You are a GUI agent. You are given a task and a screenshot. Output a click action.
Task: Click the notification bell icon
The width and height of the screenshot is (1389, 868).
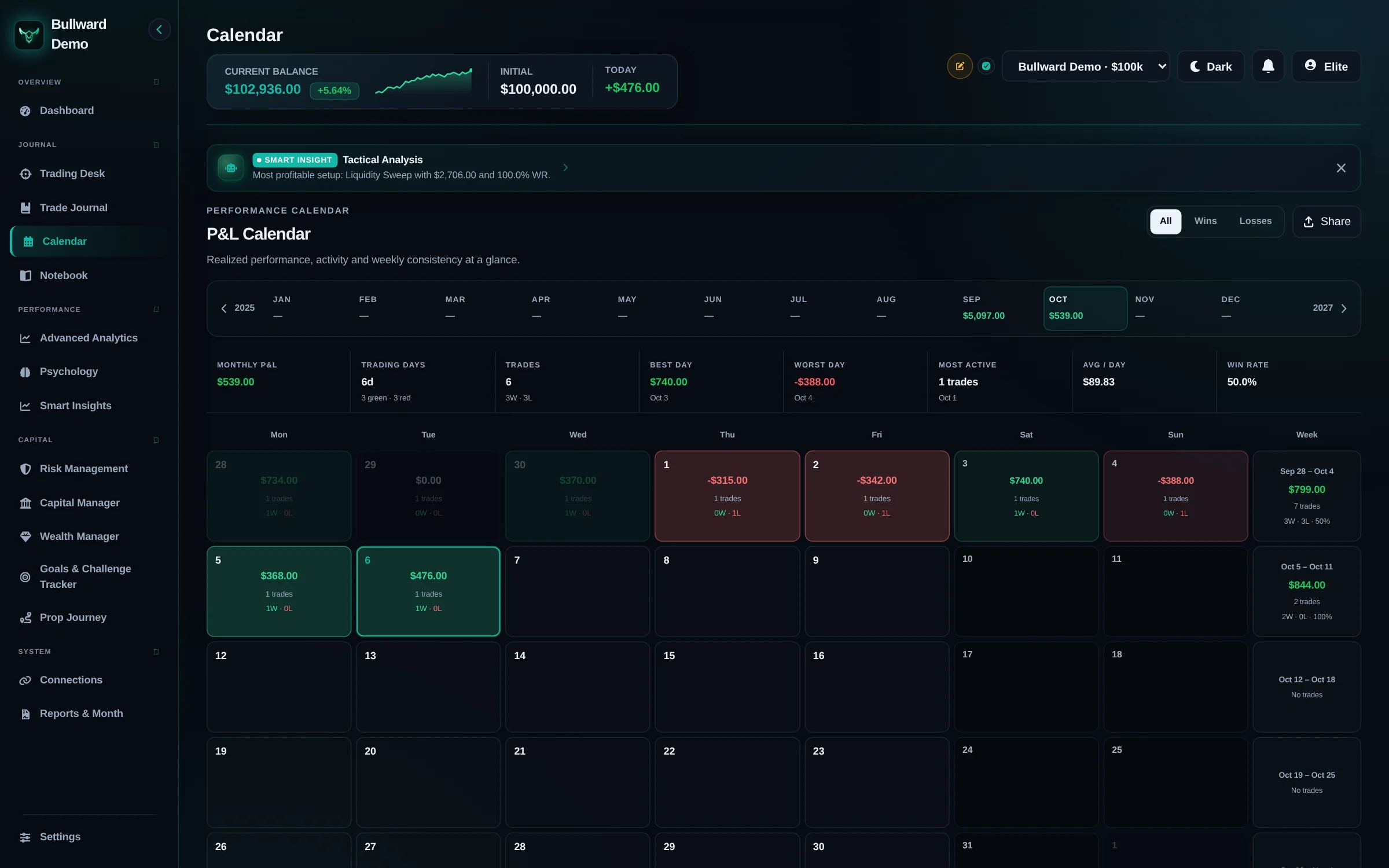[x=1267, y=66]
